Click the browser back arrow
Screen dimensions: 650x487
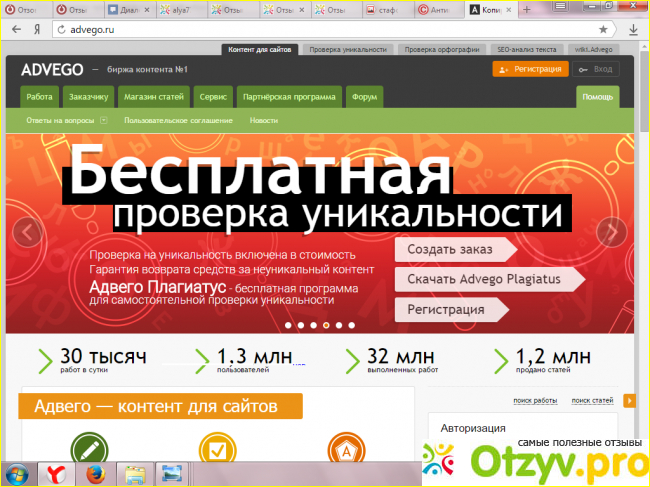tap(14, 30)
